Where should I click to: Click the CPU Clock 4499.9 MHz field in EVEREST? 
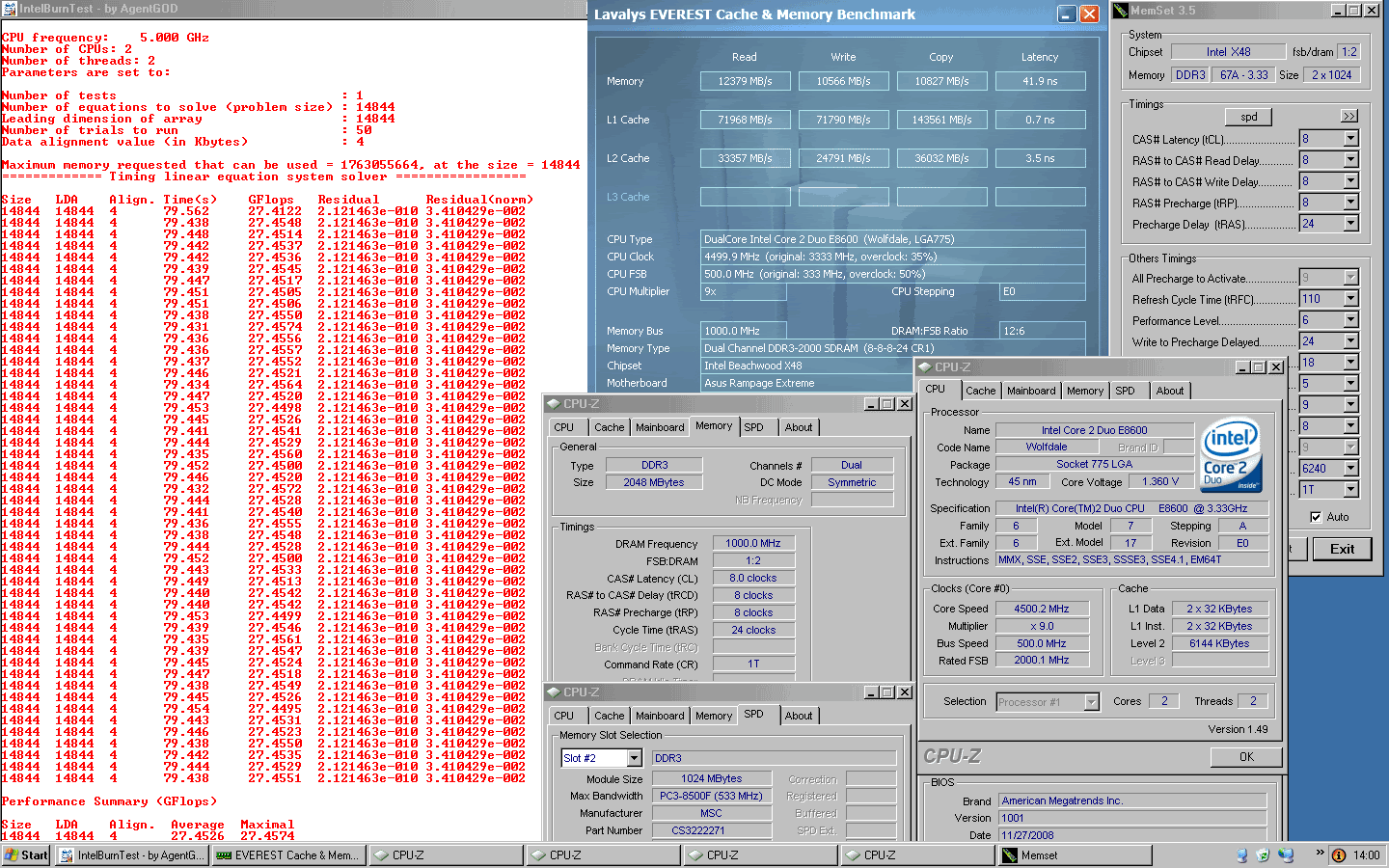893,257
